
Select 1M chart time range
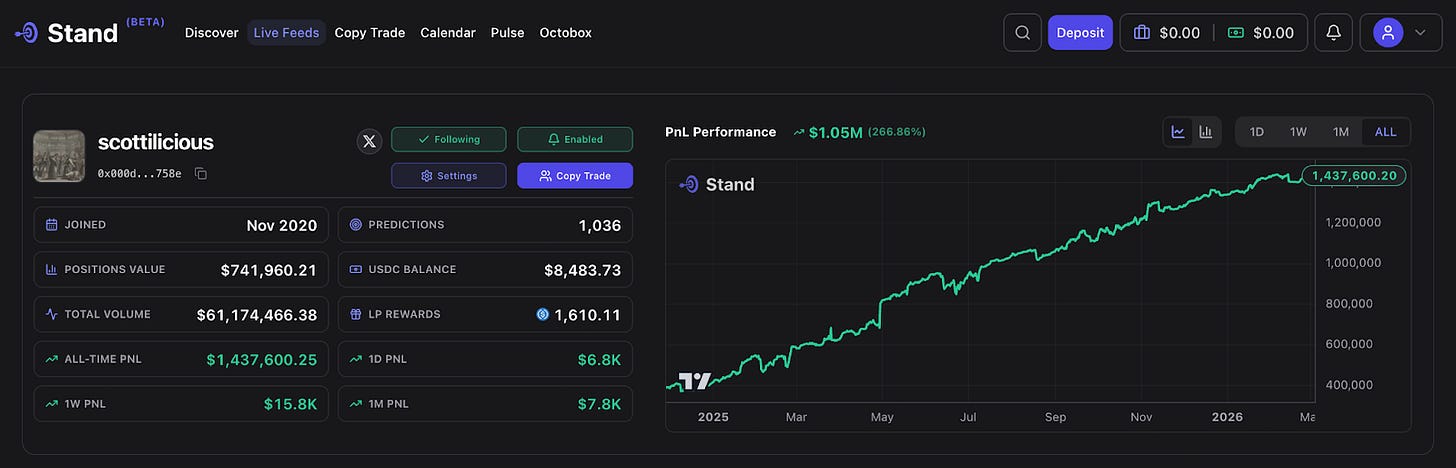(1341, 132)
